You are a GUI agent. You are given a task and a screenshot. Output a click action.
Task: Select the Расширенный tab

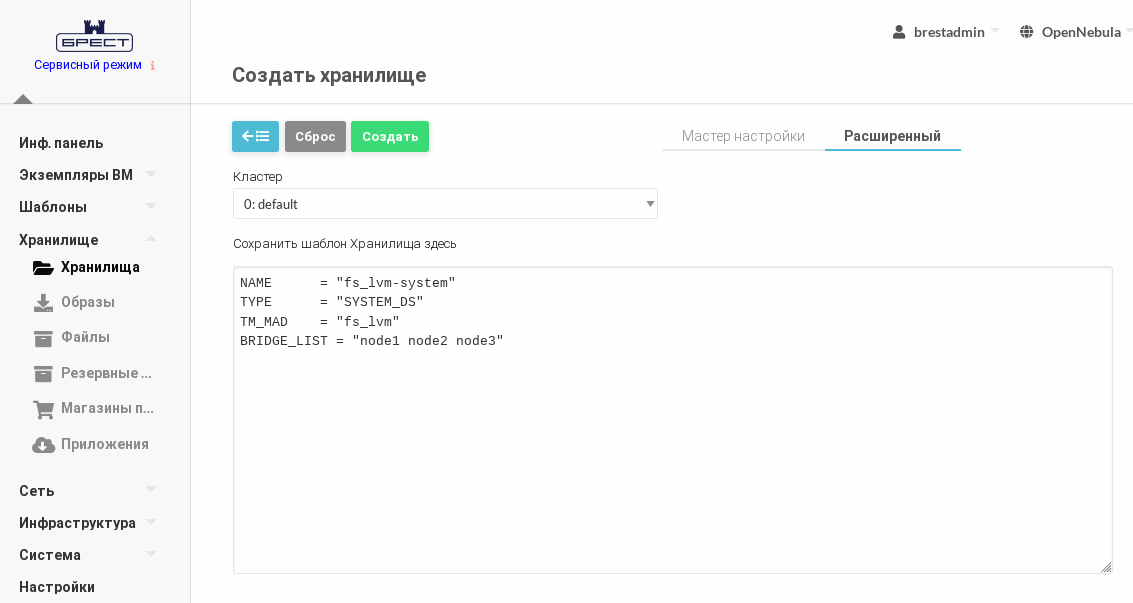[892, 136]
